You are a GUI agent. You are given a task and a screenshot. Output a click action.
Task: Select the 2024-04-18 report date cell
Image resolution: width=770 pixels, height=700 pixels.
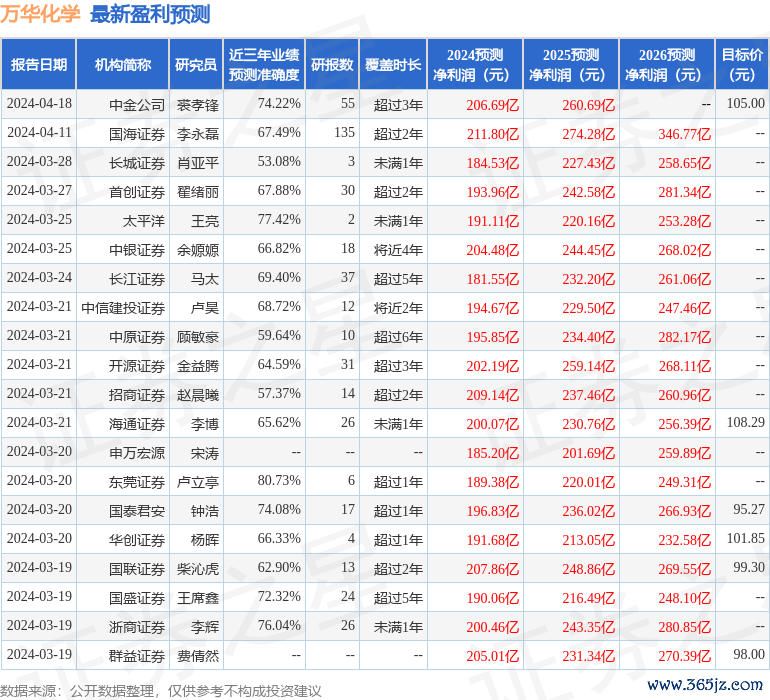(39, 104)
